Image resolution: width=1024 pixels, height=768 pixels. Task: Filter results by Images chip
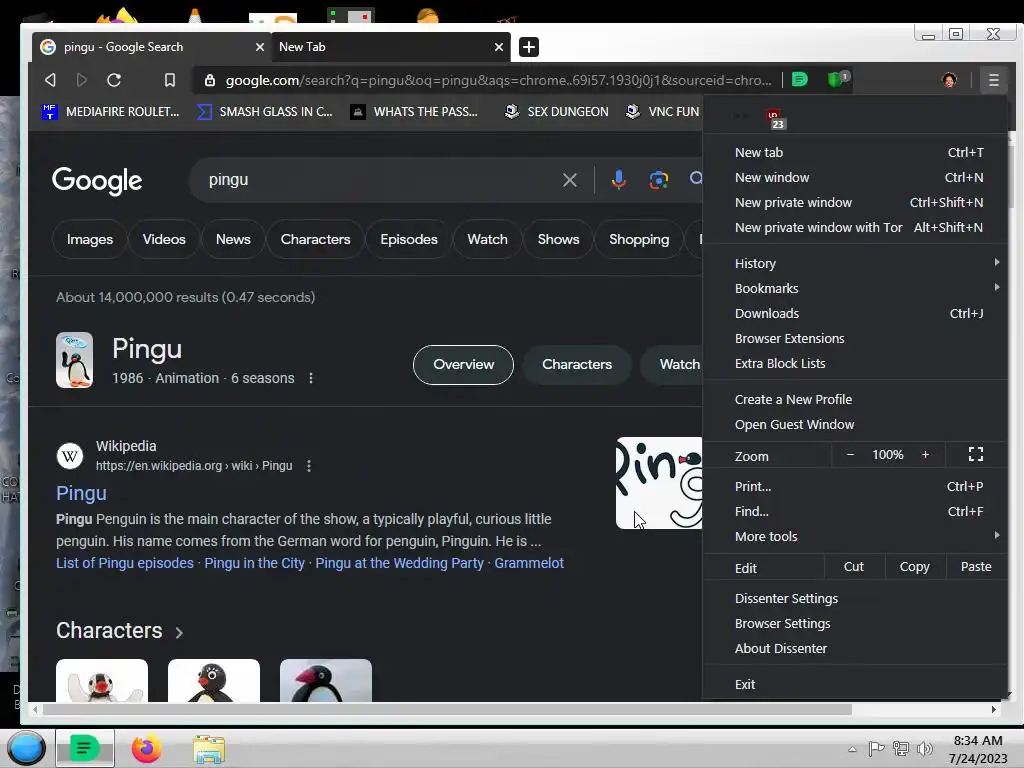pos(89,240)
